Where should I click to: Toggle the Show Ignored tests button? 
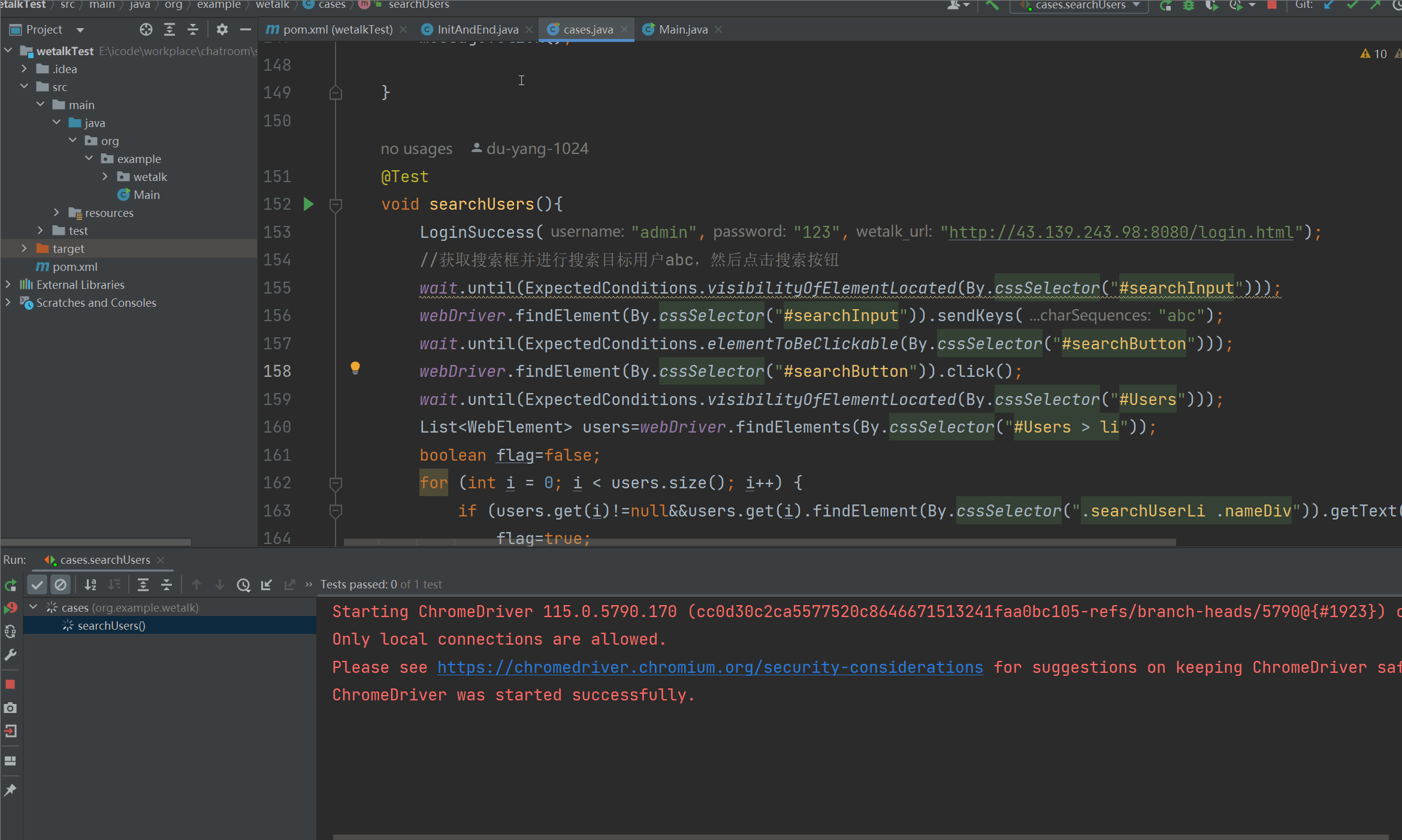(x=61, y=585)
